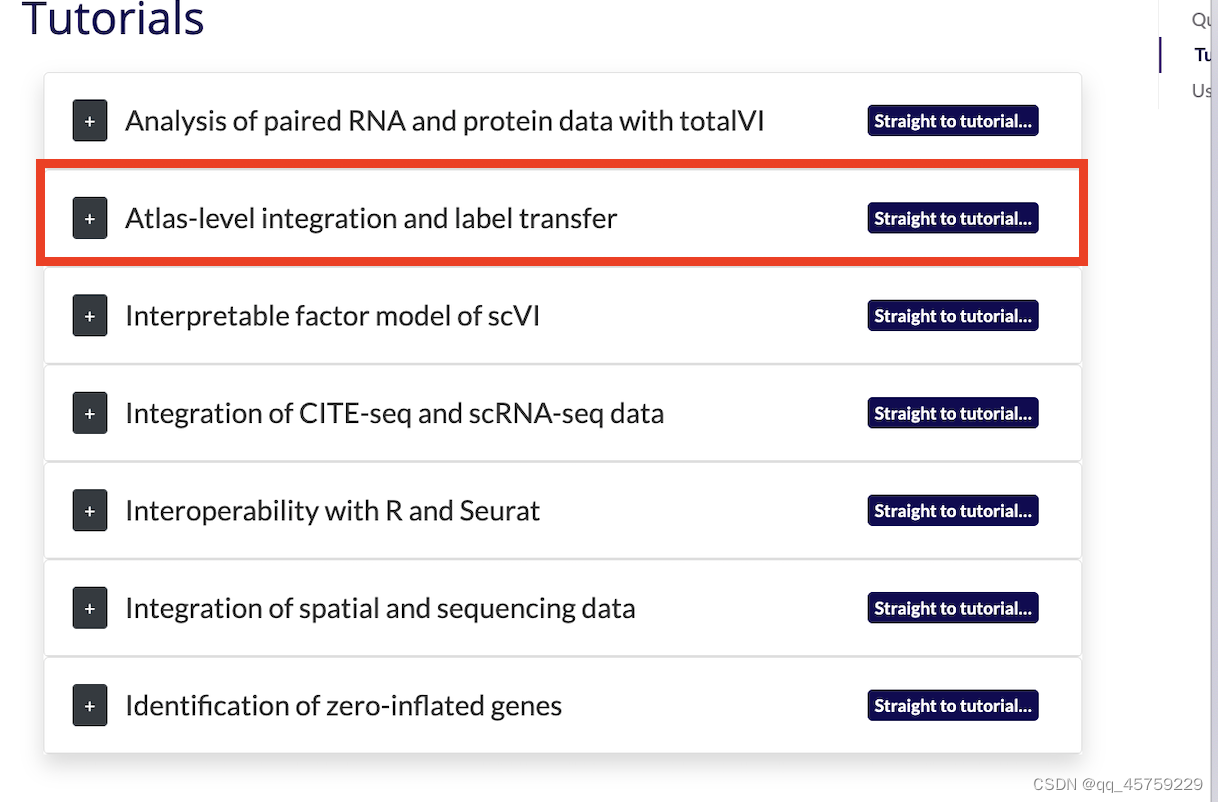Jump straight to zero-inflated genes tutorial
This screenshot has width=1218, height=802.
[952, 706]
